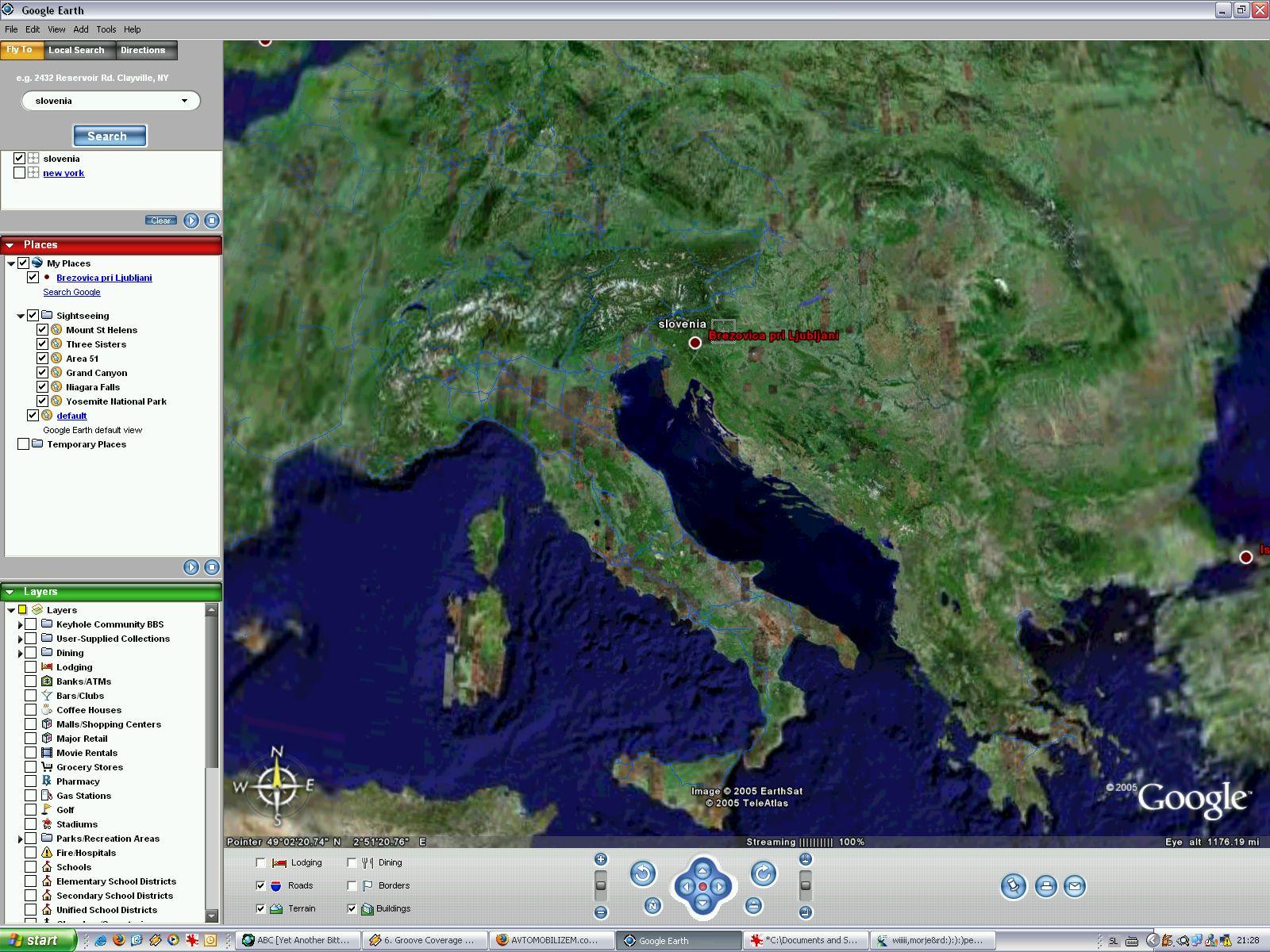Rotate the view clockwise
1270x952 pixels.
pos(763,874)
